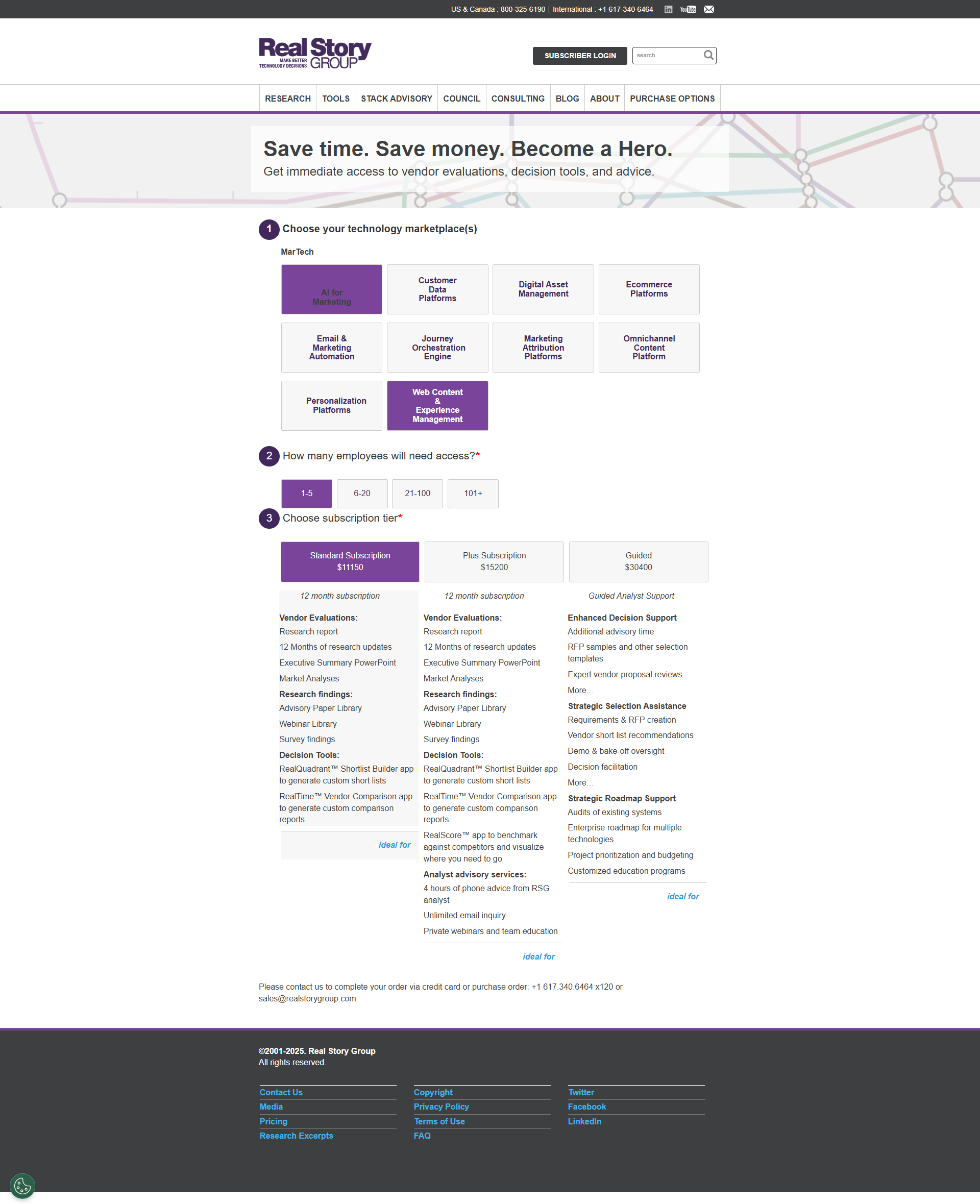The image size is (980, 1204).
Task: Open LinkedIn footer link
Action: 584,1122
